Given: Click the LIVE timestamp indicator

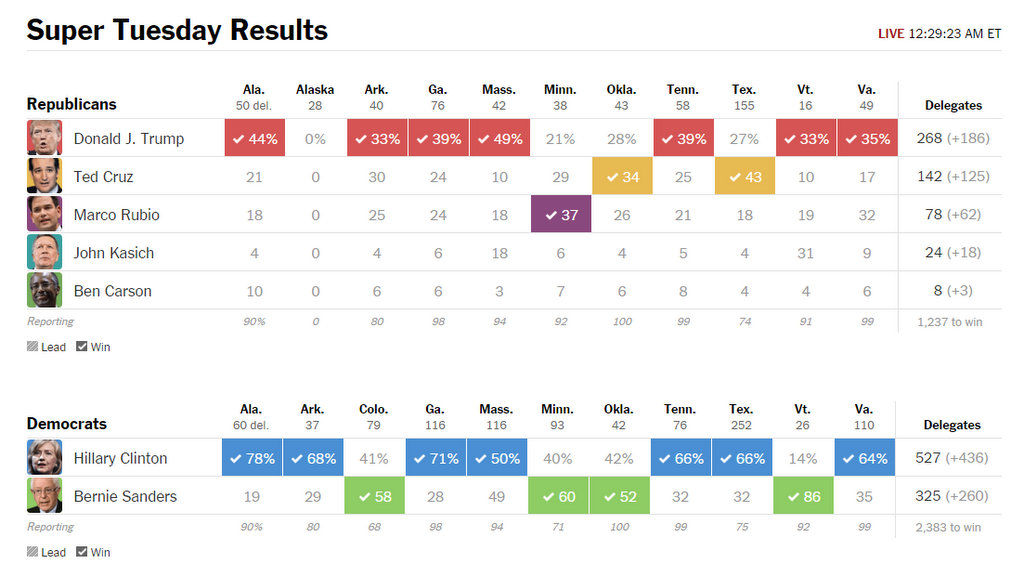Looking at the screenshot, I should coord(939,33).
